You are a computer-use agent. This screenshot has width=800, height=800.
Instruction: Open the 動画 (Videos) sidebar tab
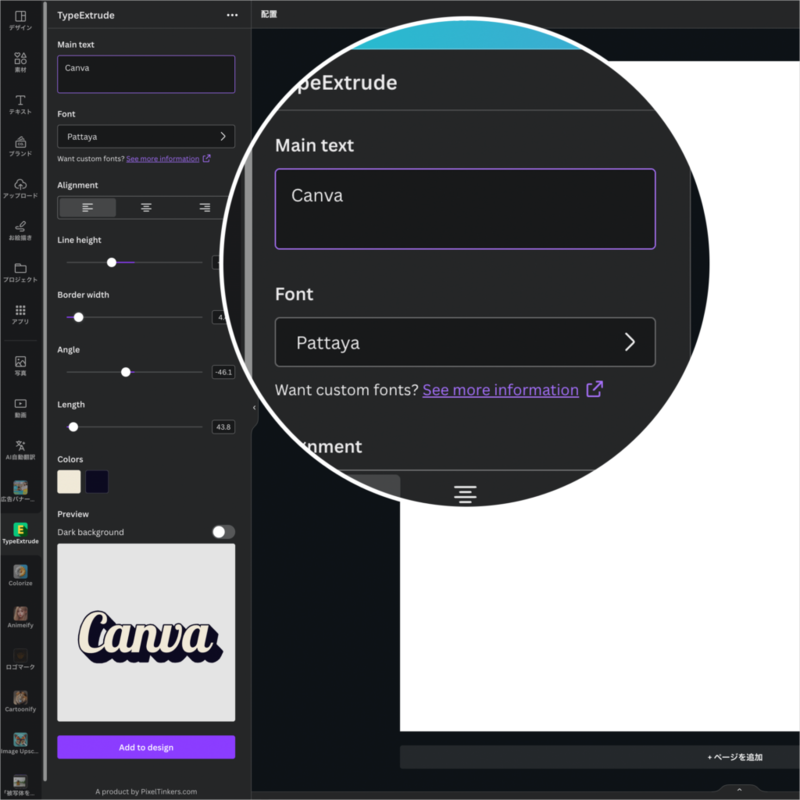[20, 408]
